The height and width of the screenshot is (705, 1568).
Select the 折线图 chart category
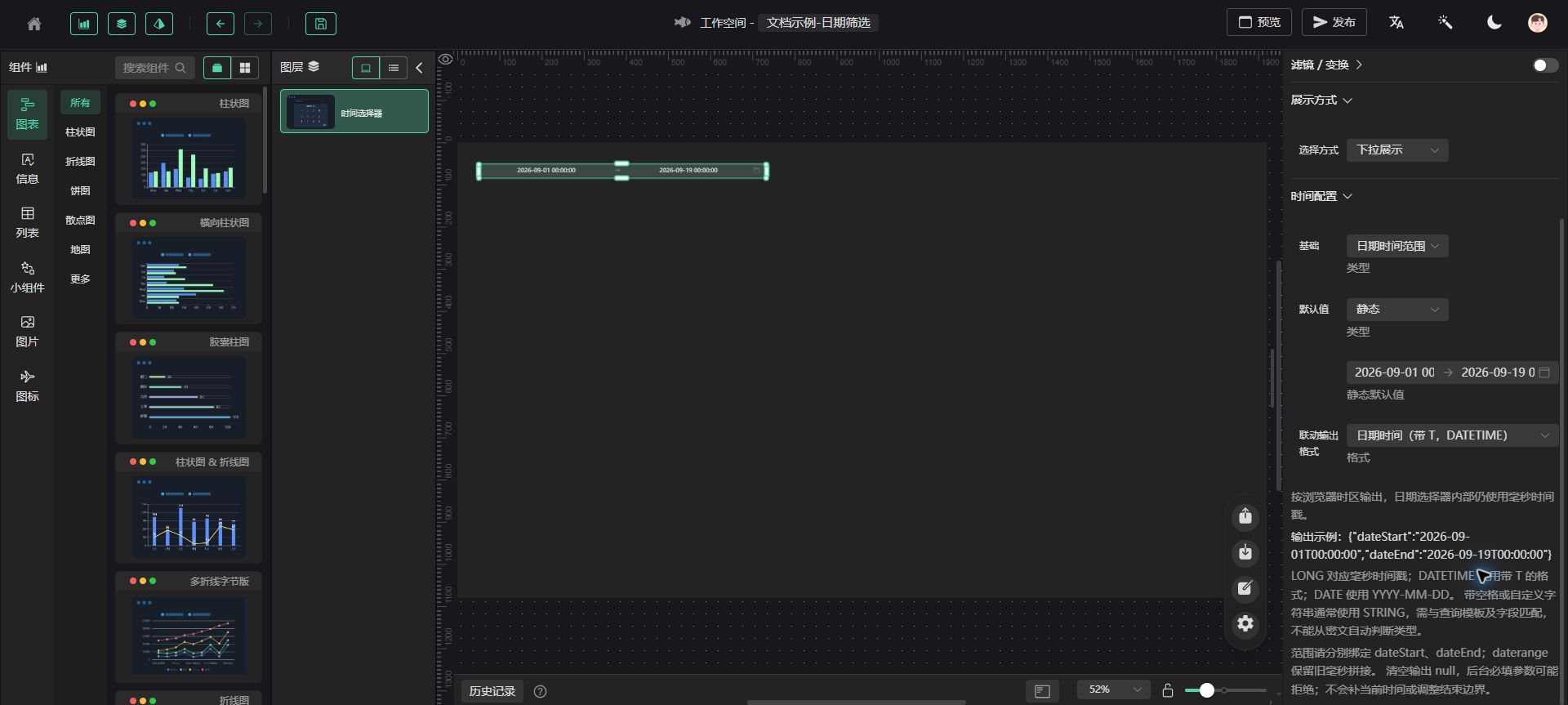pos(80,161)
